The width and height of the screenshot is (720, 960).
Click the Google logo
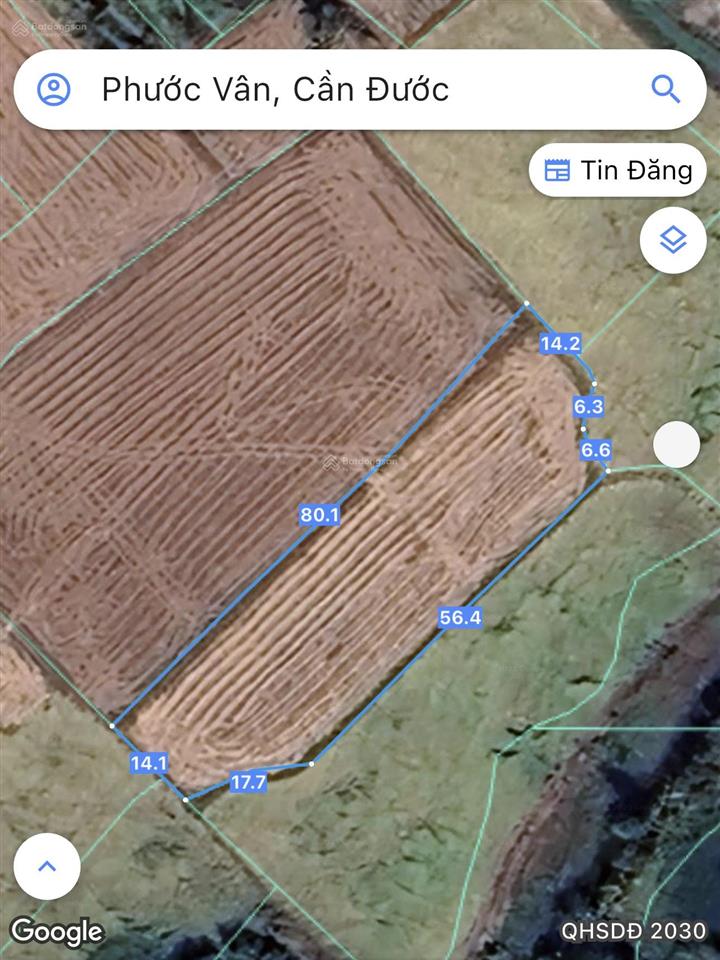[58, 932]
